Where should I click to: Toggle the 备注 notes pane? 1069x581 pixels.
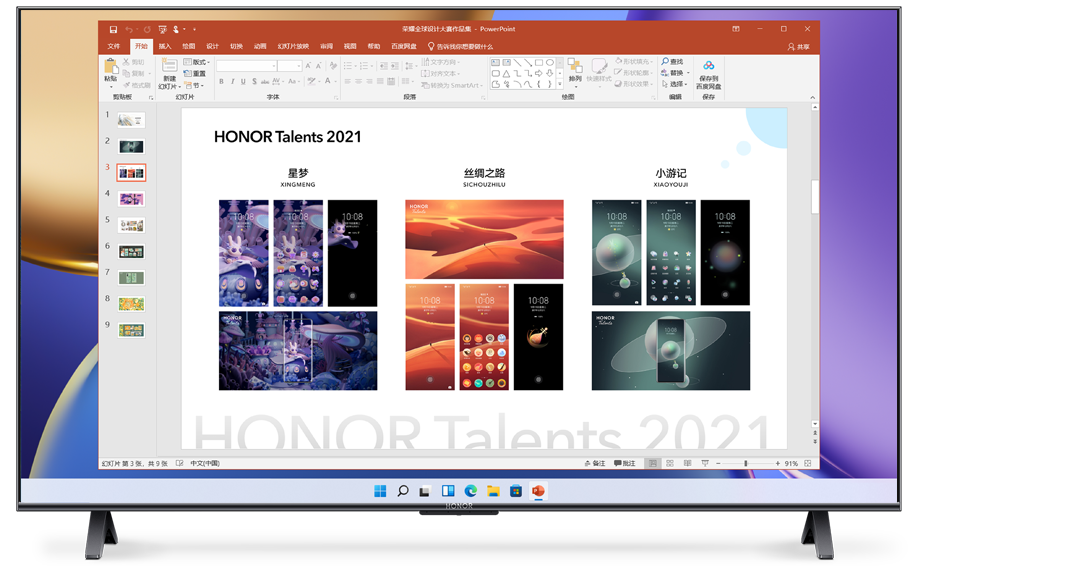(x=595, y=463)
